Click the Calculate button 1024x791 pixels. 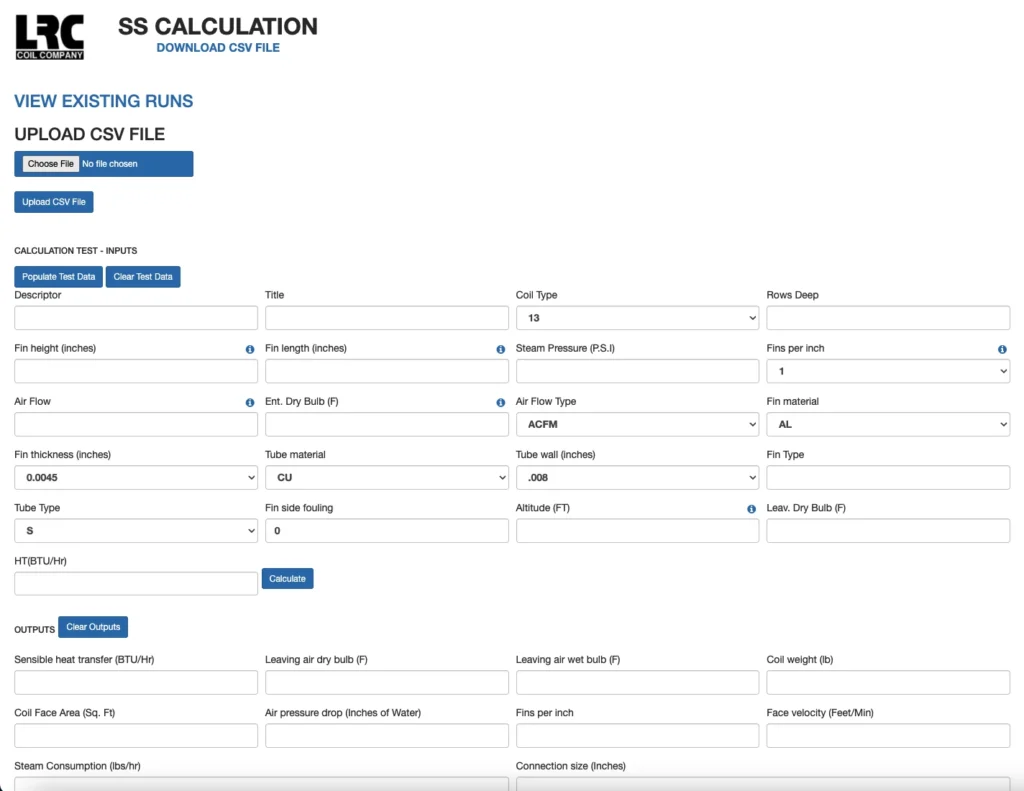pos(287,579)
